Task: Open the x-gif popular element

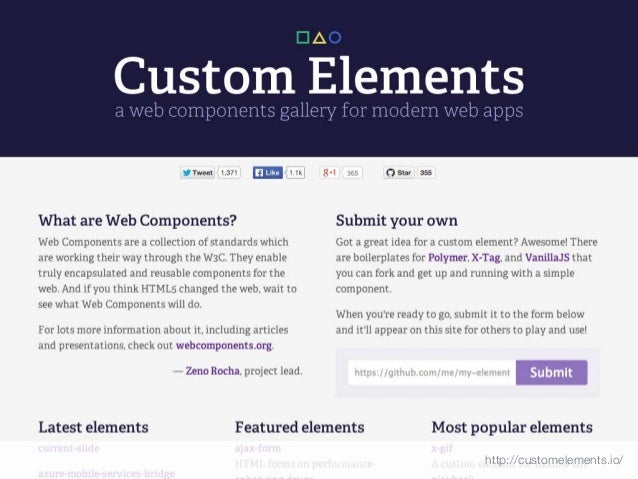Action: pyautogui.click(x=442, y=448)
